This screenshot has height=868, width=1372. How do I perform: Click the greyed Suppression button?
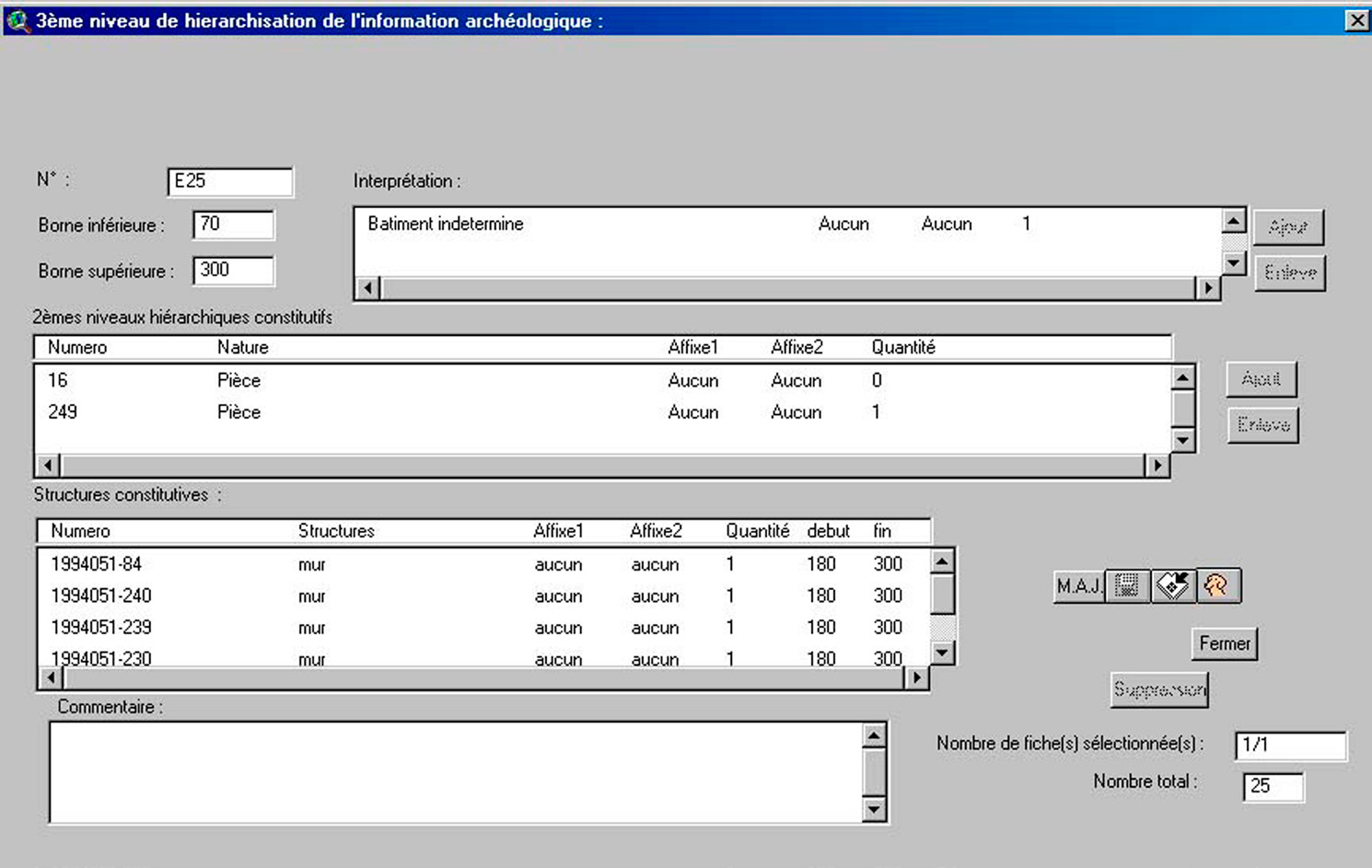coord(1159,689)
